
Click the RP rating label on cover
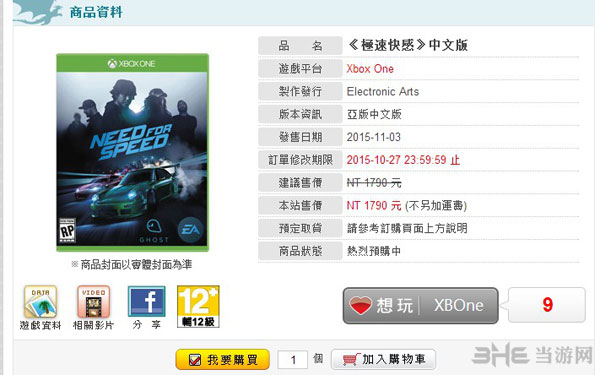[x=67, y=231]
